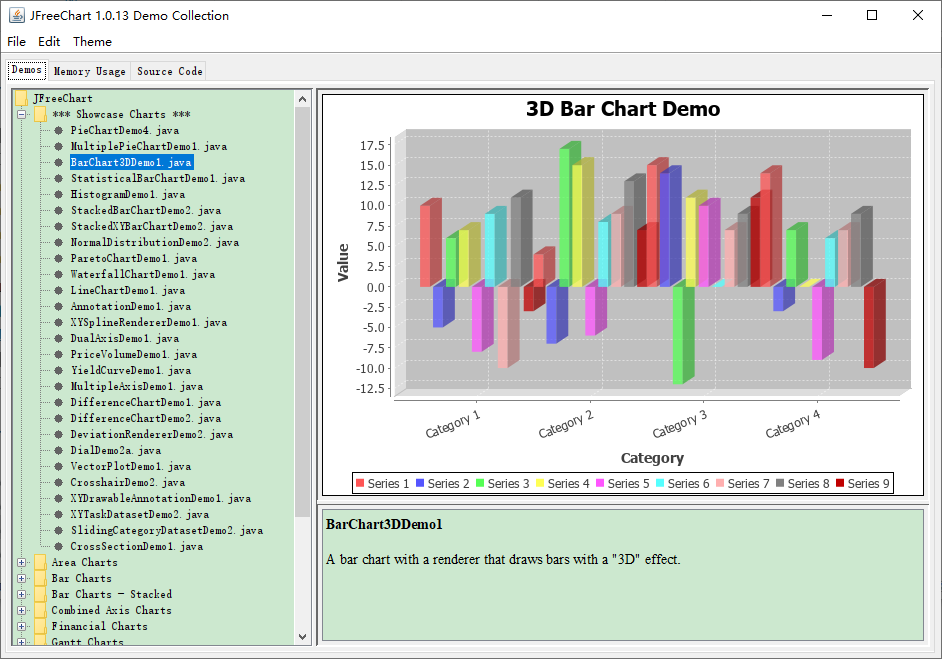Screen dimensions: 942x659
Task: Click bullet icon beside ParetoChartDemo1.java
Action: [58, 258]
